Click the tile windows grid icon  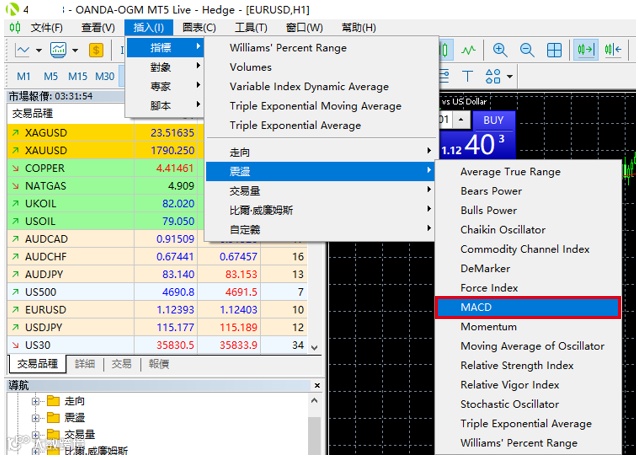click(x=554, y=50)
